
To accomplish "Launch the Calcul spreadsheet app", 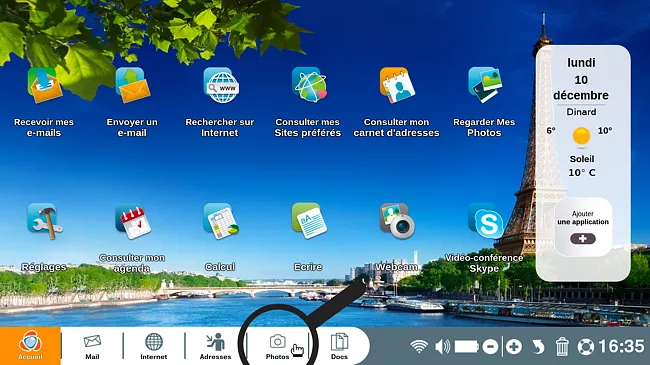I will pos(221,221).
